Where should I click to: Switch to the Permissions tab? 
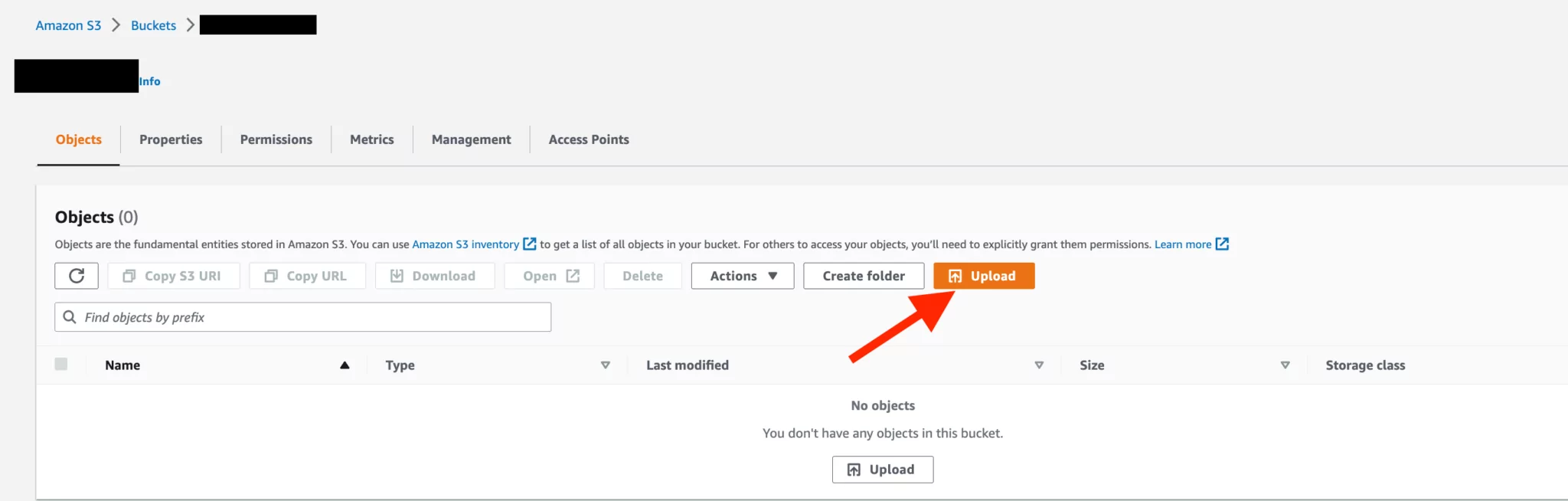276,139
